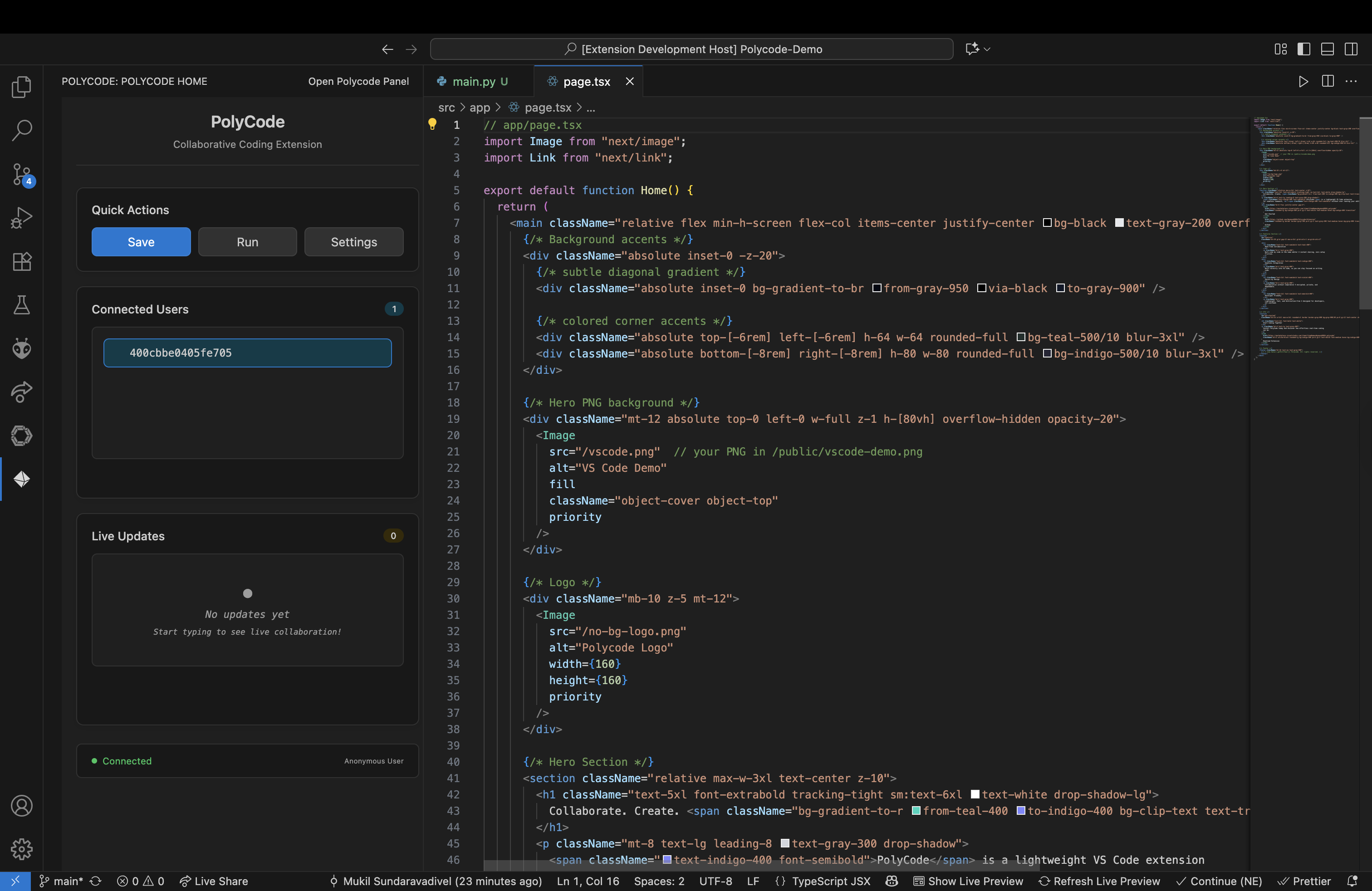Open Source Control view with badge
This screenshot has width=1372, height=891.
coord(21,173)
